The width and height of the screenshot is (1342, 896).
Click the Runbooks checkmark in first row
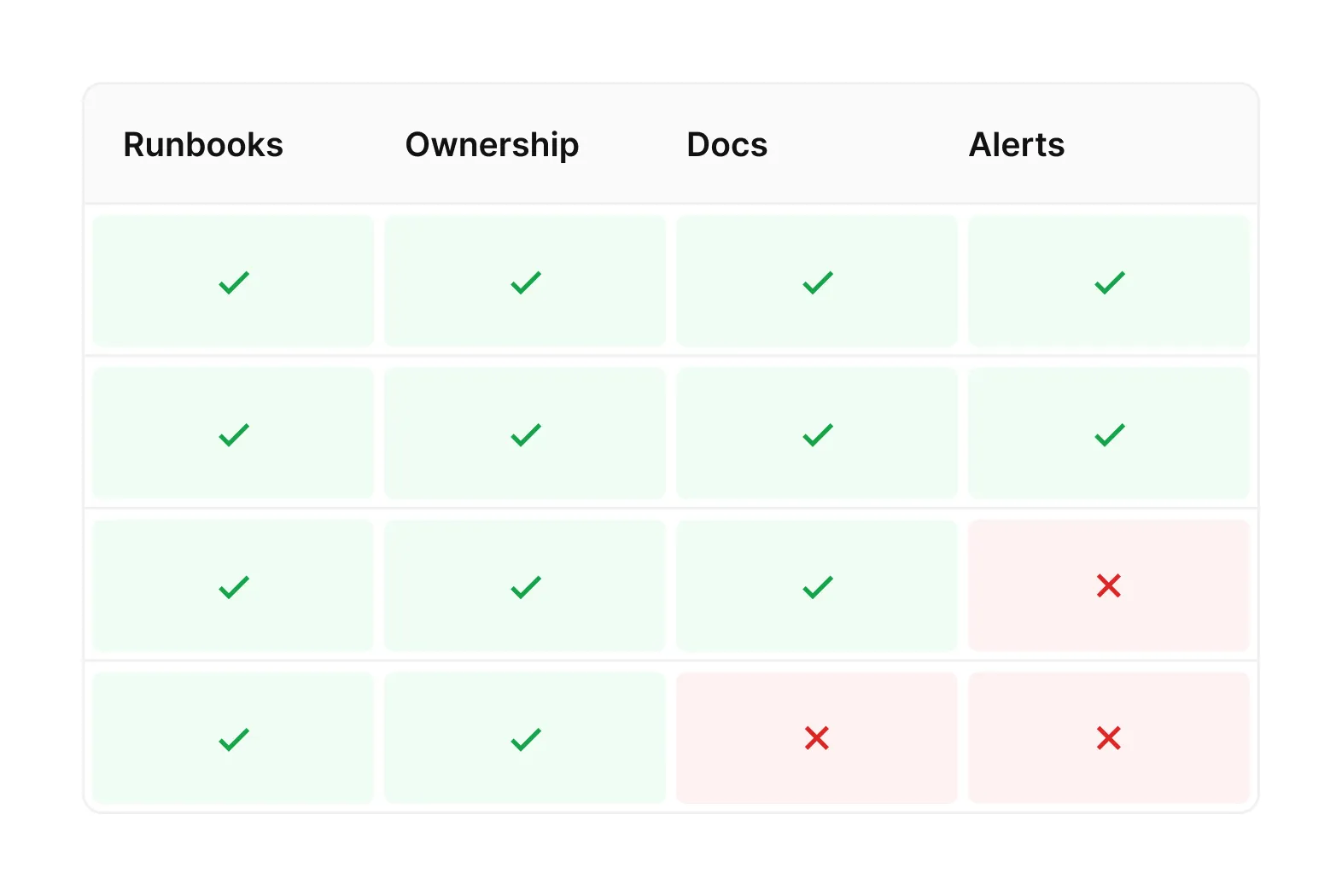pos(234,282)
